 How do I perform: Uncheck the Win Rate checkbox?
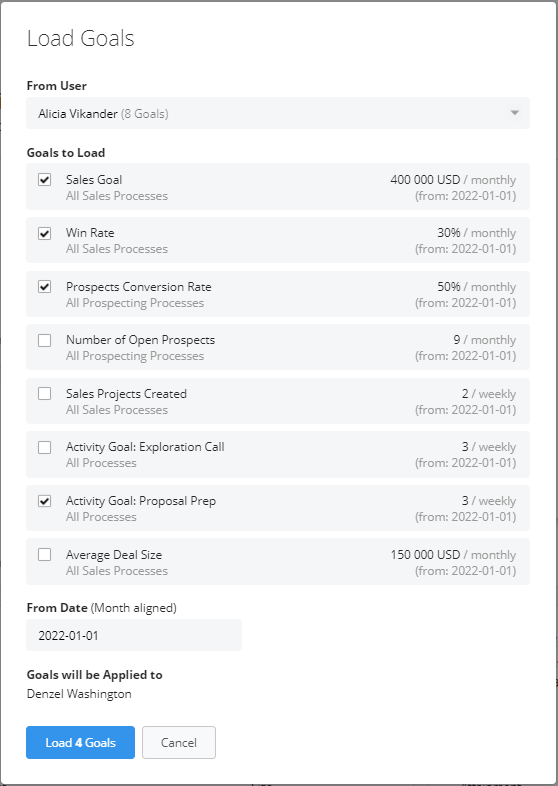(45, 233)
